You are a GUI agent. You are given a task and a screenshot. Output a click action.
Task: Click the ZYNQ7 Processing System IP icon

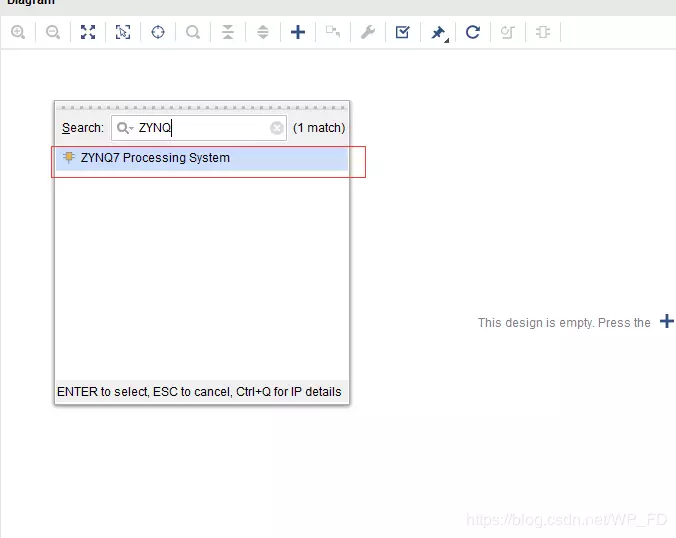coord(69,157)
